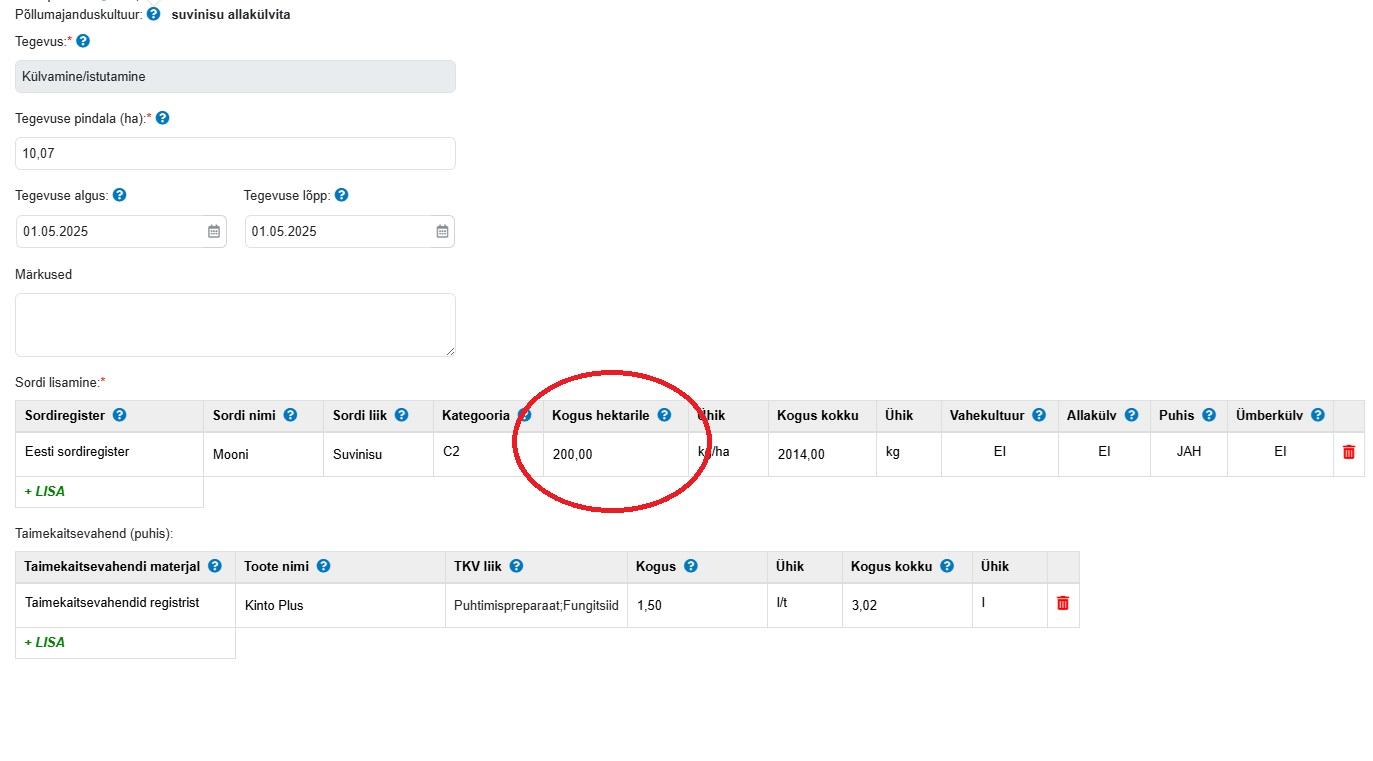Delete the Mooni variety row
This screenshot has width=1373, height=761.
pos(1348,452)
